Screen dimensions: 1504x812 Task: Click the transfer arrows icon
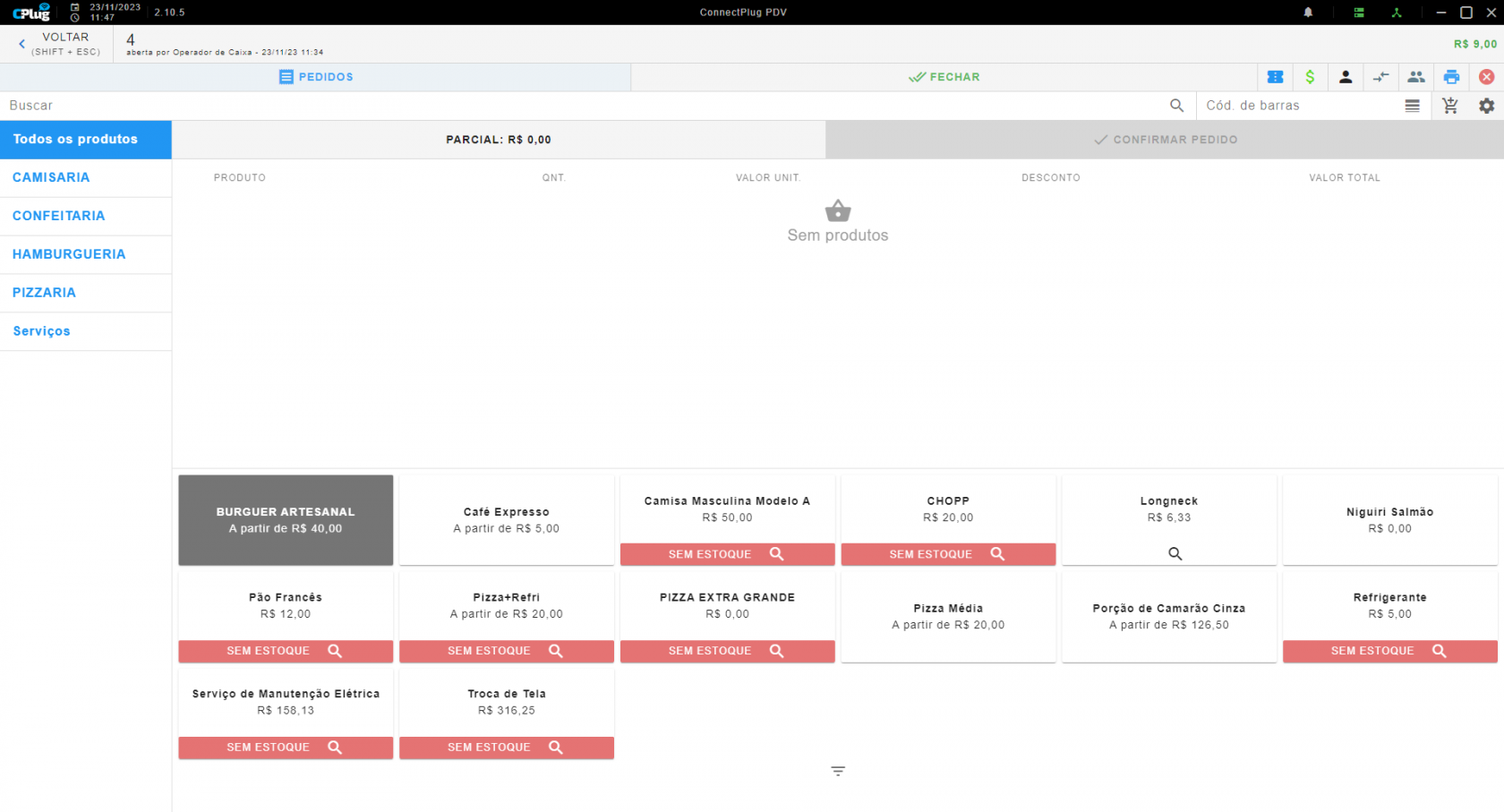[x=1380, y=77]
